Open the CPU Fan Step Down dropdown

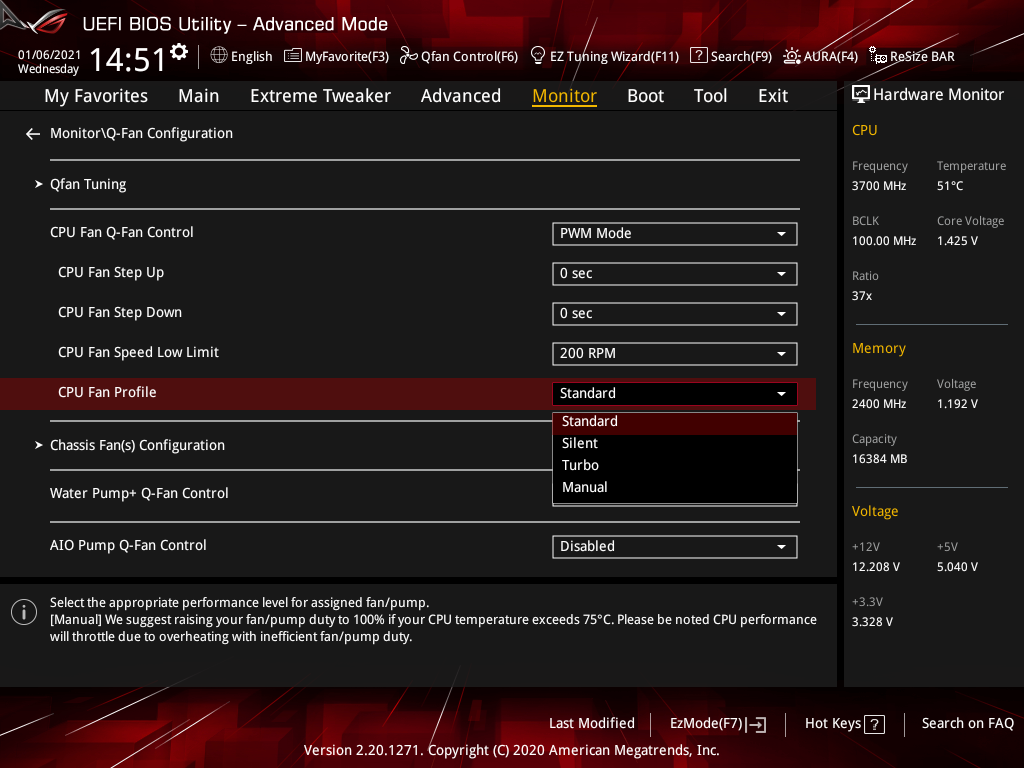click(x=675, y=313)
